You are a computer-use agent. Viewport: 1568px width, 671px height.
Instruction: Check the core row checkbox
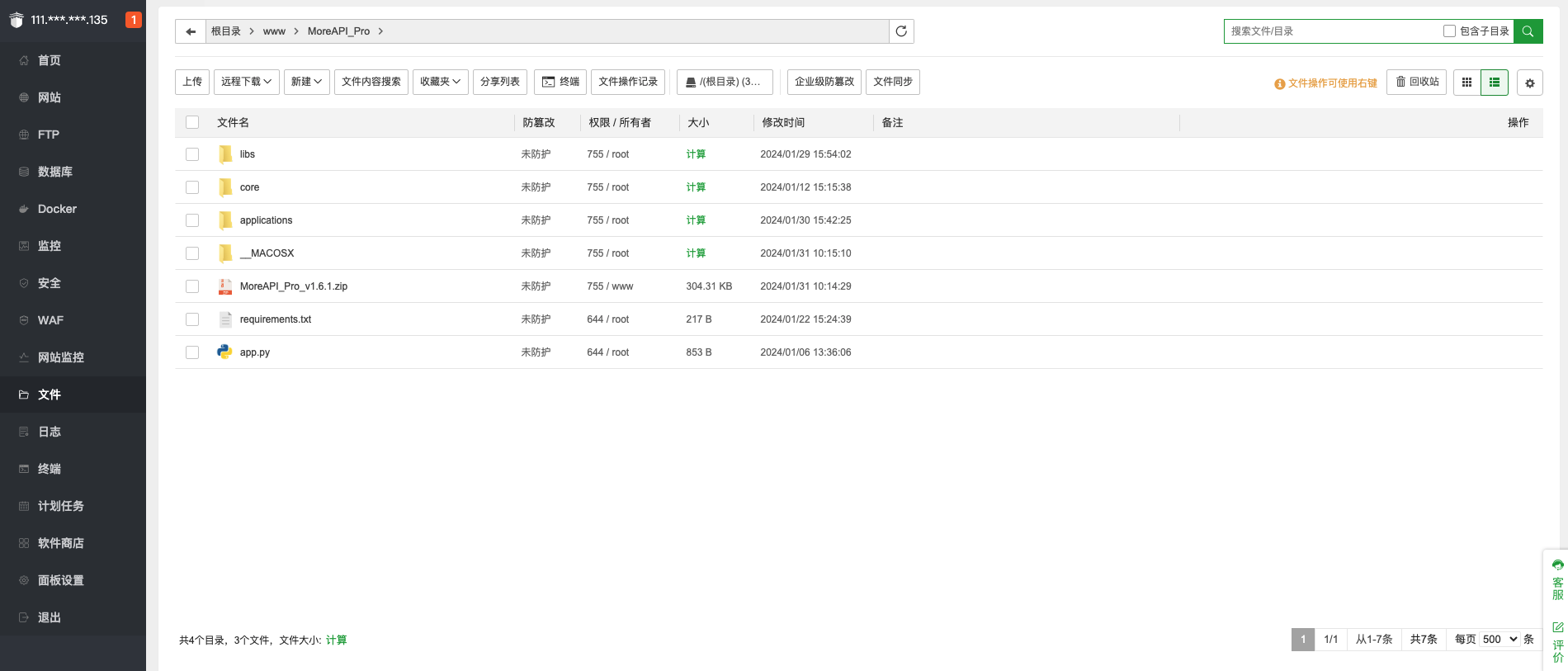pos(192,187)
